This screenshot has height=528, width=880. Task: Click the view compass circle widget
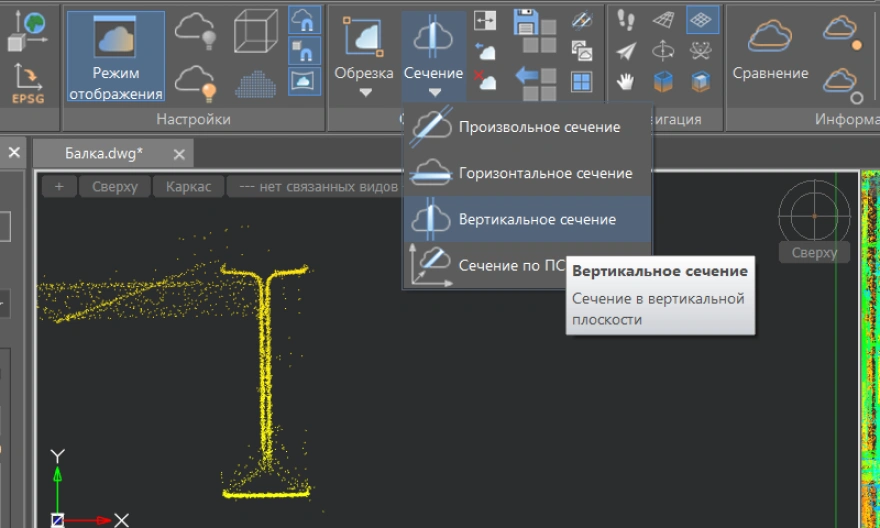pos(814,214)
